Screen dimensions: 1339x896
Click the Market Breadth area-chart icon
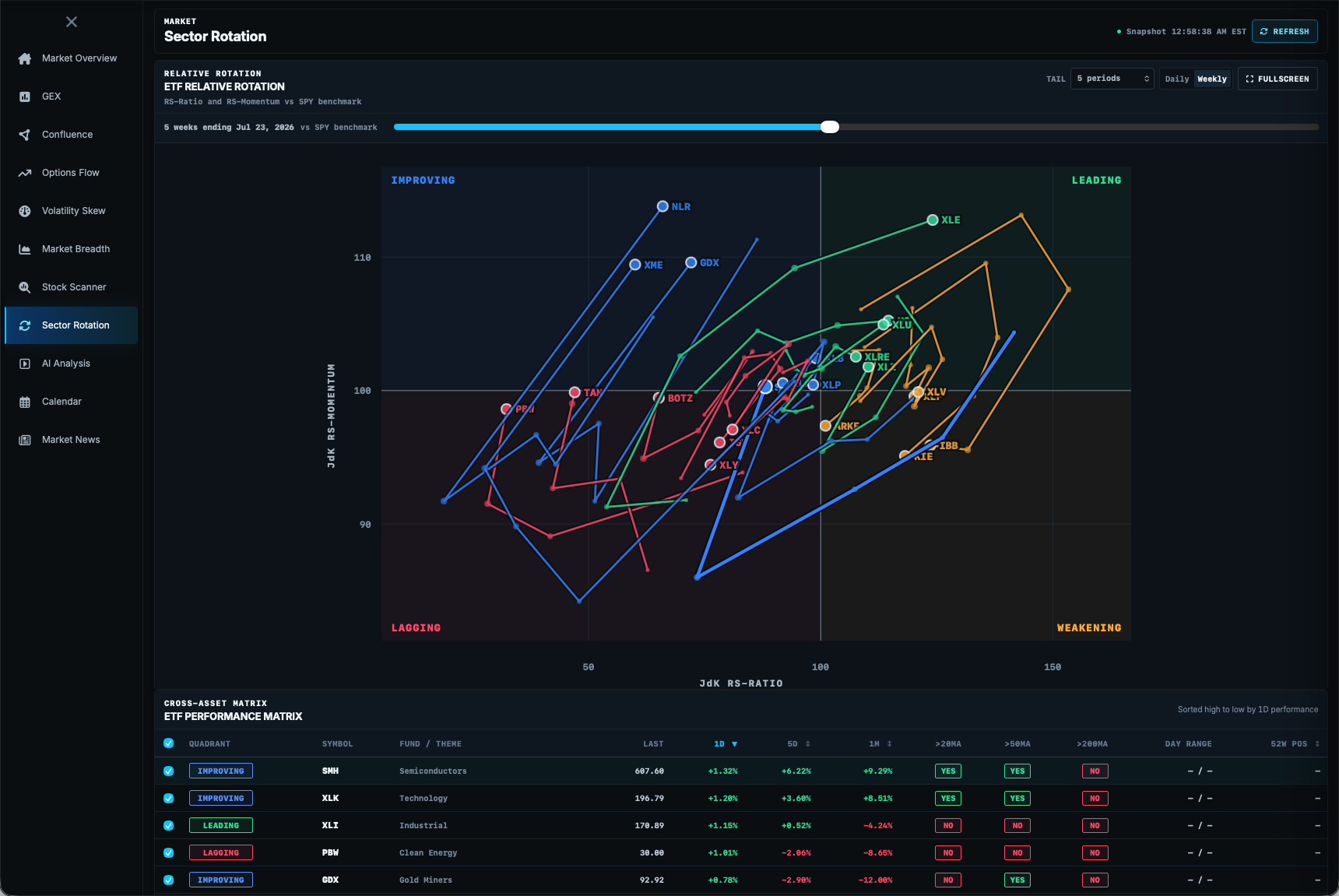[x=25, y=249]
